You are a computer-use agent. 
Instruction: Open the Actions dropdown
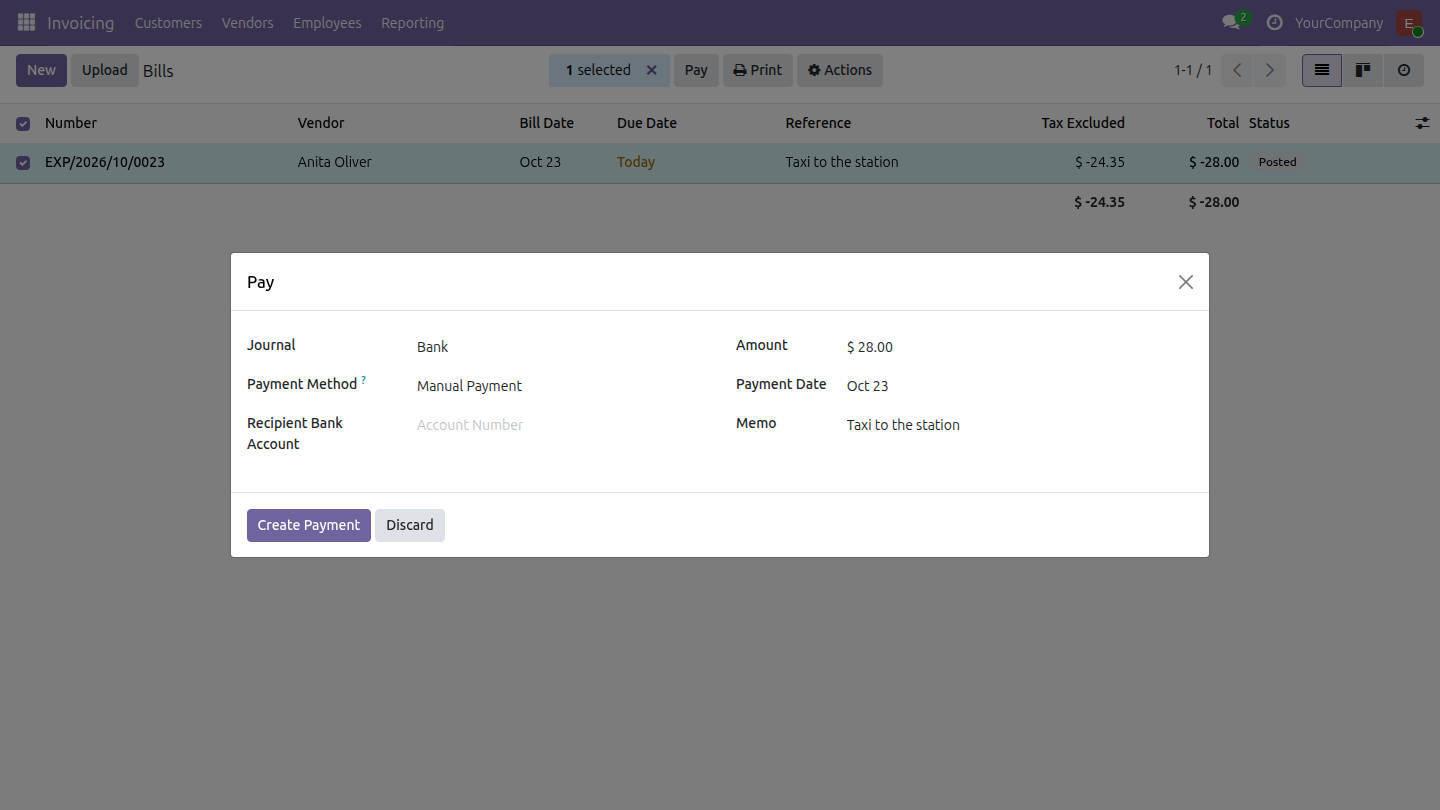point(840,70)
